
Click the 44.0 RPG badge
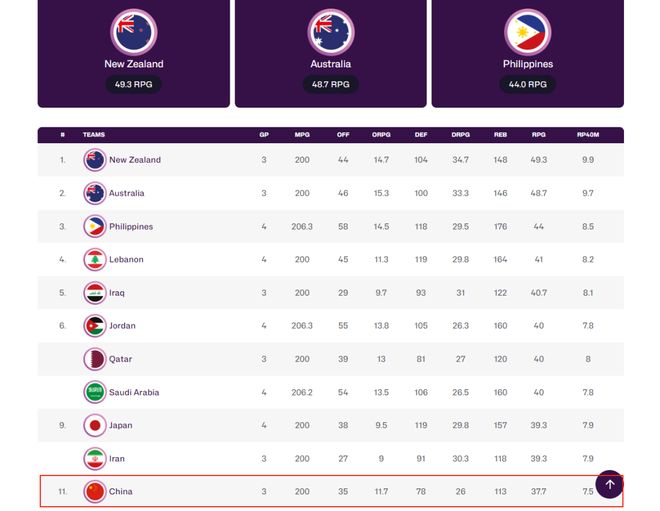[x=527, y=84]
